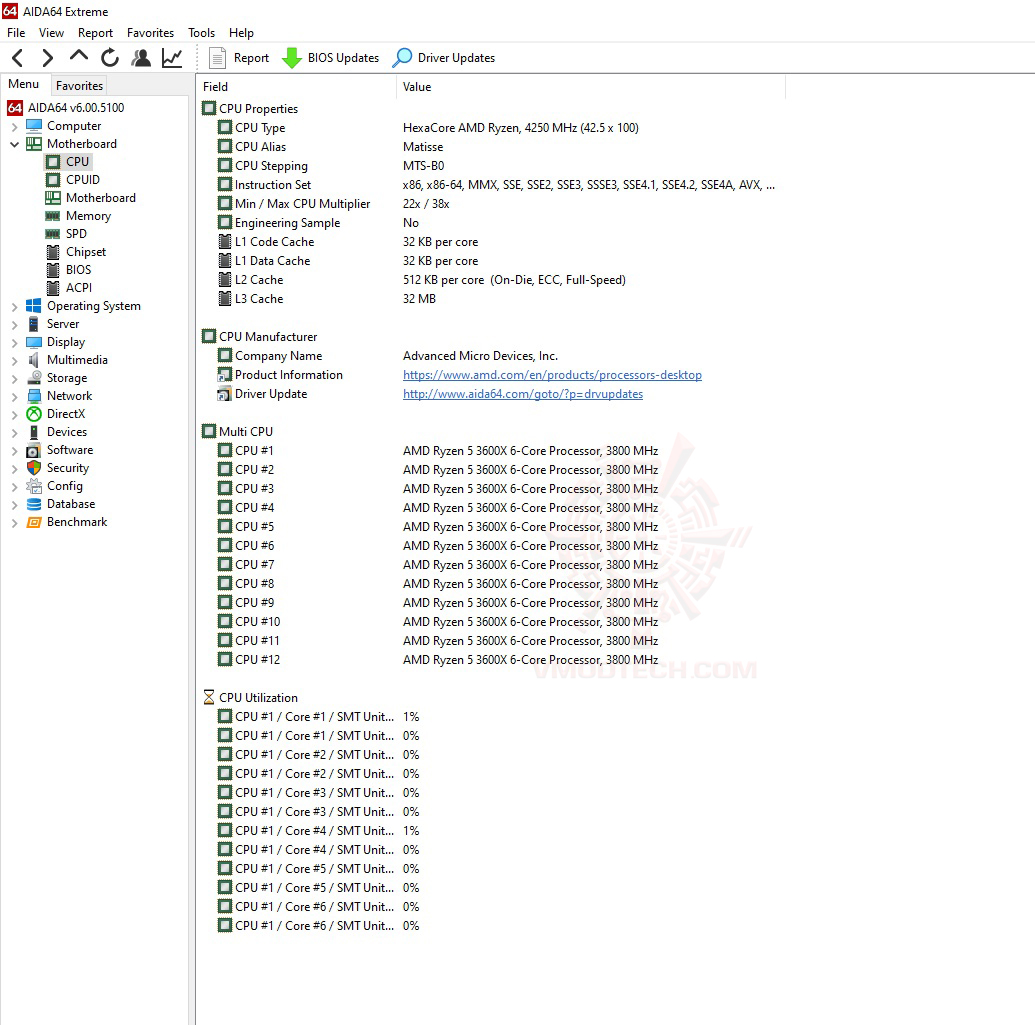This screenshot has width=1035, height=1025.
Task: Expand the Network tree node
Action: click(14, 396)
